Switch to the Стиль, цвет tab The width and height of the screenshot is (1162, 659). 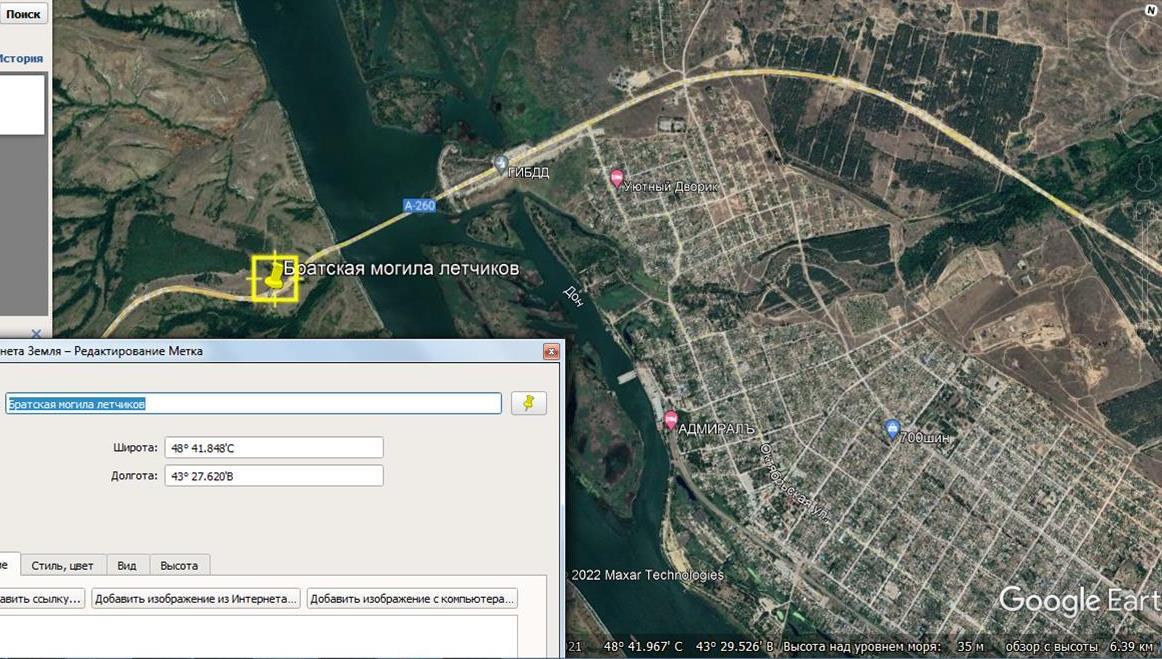(x=62, y=565)
